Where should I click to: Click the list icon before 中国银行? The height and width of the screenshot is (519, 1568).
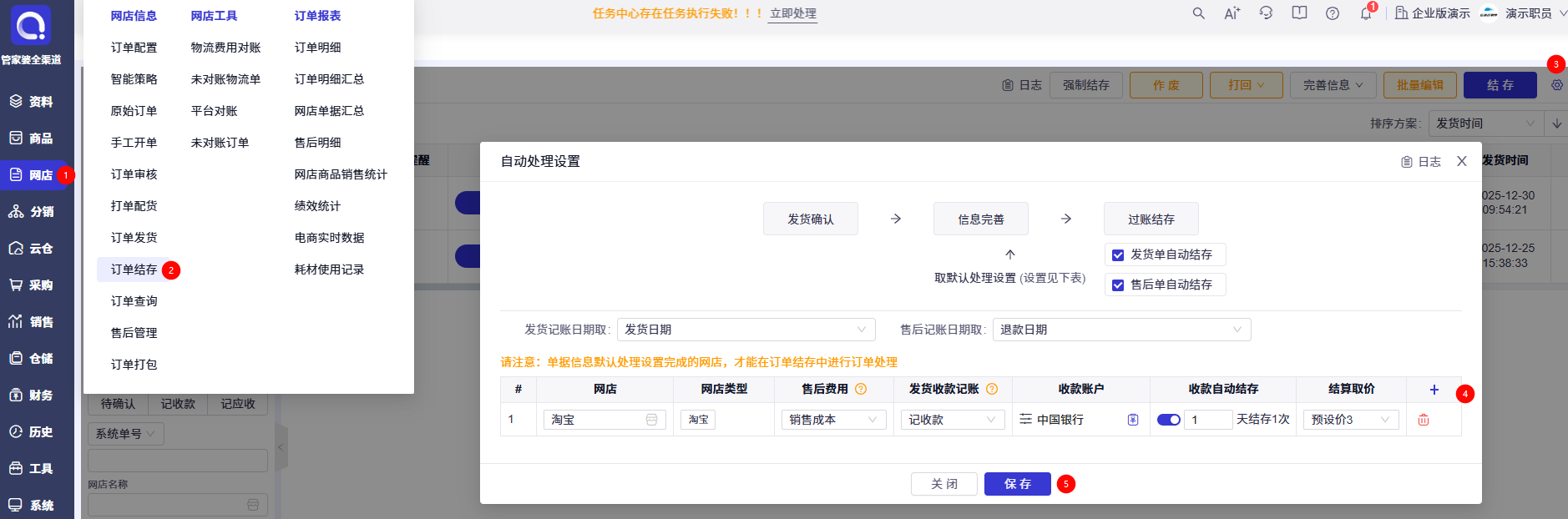(x=1025, y=420)
